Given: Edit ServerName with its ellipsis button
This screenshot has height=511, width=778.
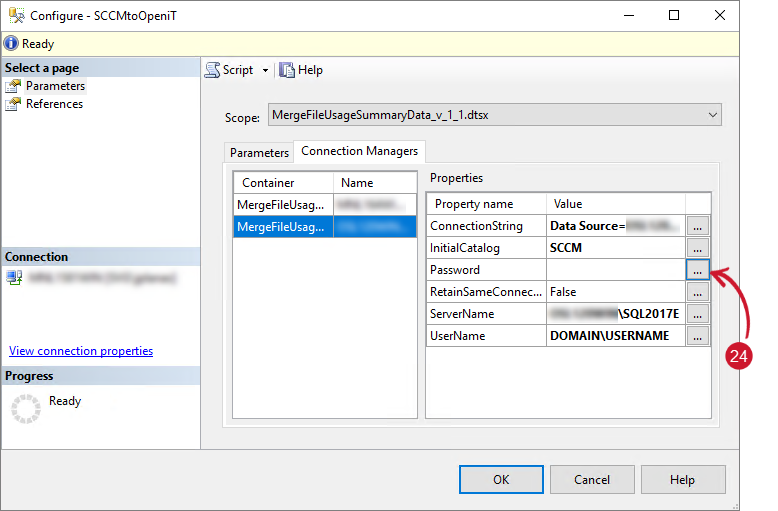Looking at the screenshot, I should point(698,314).
